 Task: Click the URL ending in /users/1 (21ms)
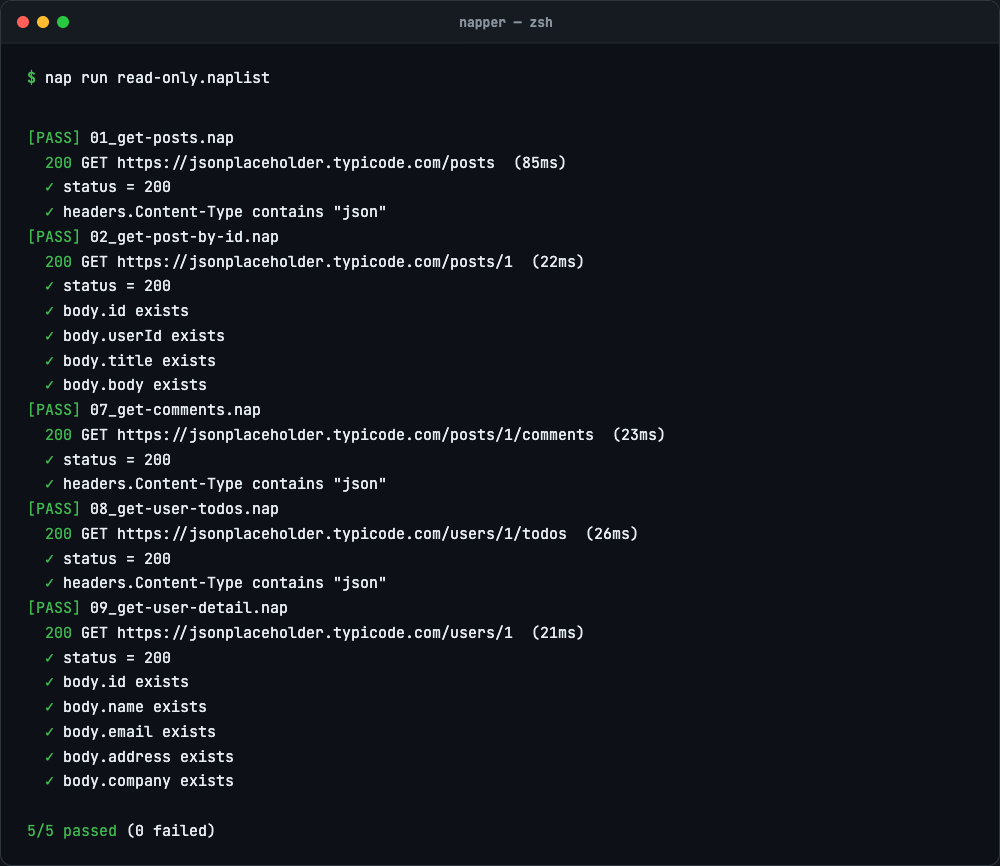click(314, 632)
